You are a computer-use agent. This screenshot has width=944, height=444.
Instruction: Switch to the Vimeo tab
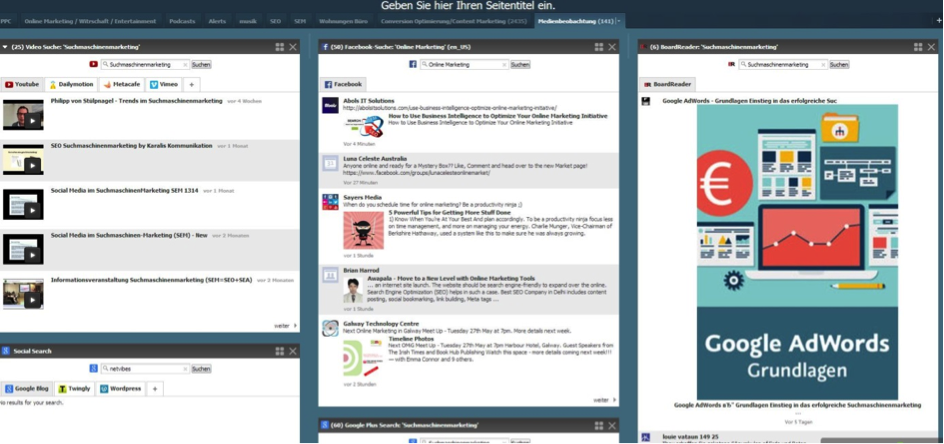(x=164, y=85)
